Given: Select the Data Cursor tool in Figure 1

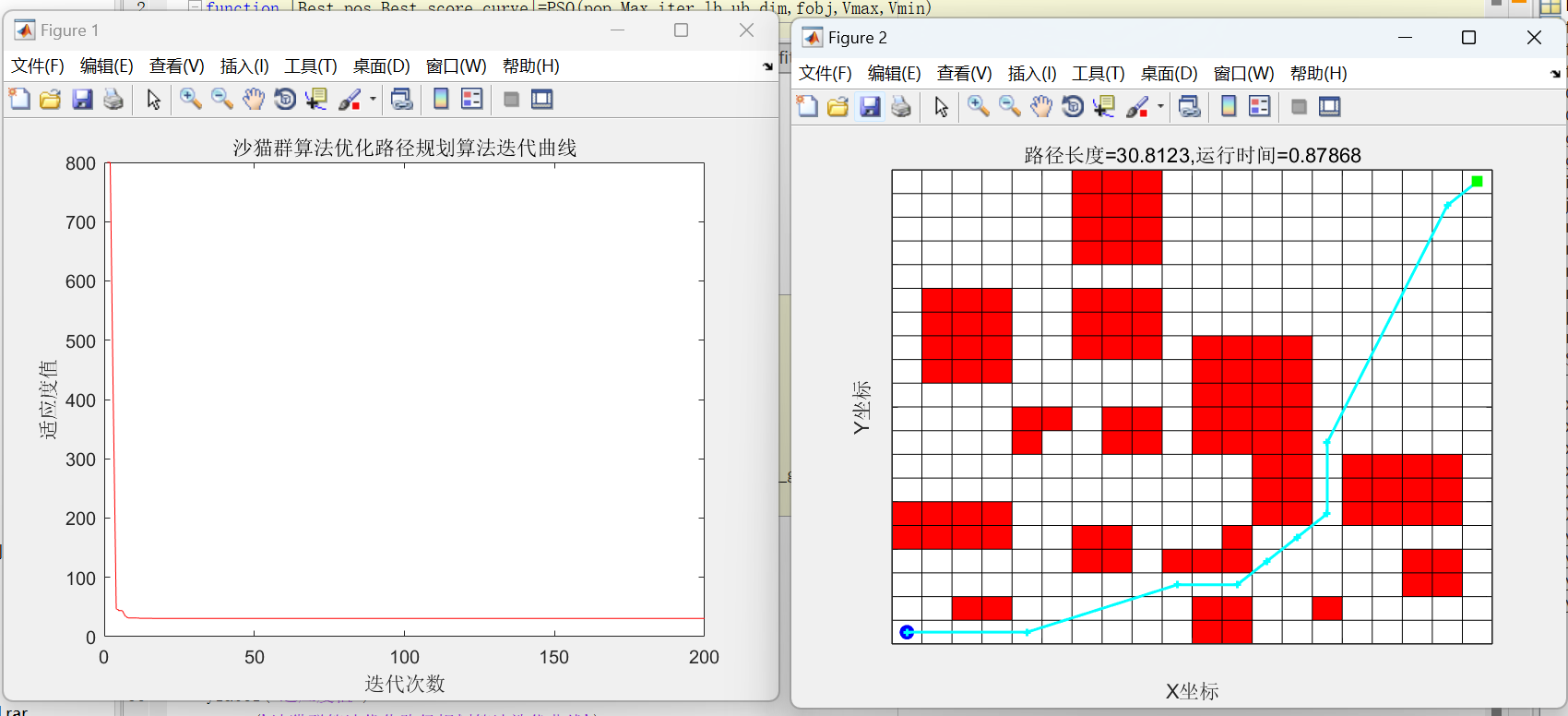Looking at the screenshot, I should point(316,100).
